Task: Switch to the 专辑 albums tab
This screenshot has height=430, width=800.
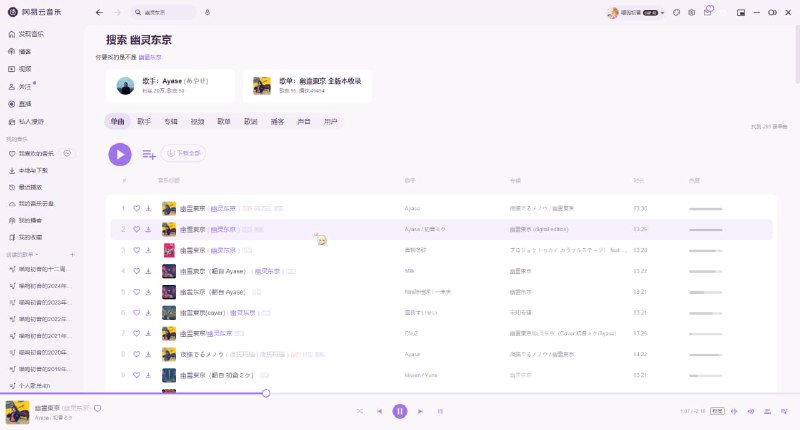Action: coord(170,121)
